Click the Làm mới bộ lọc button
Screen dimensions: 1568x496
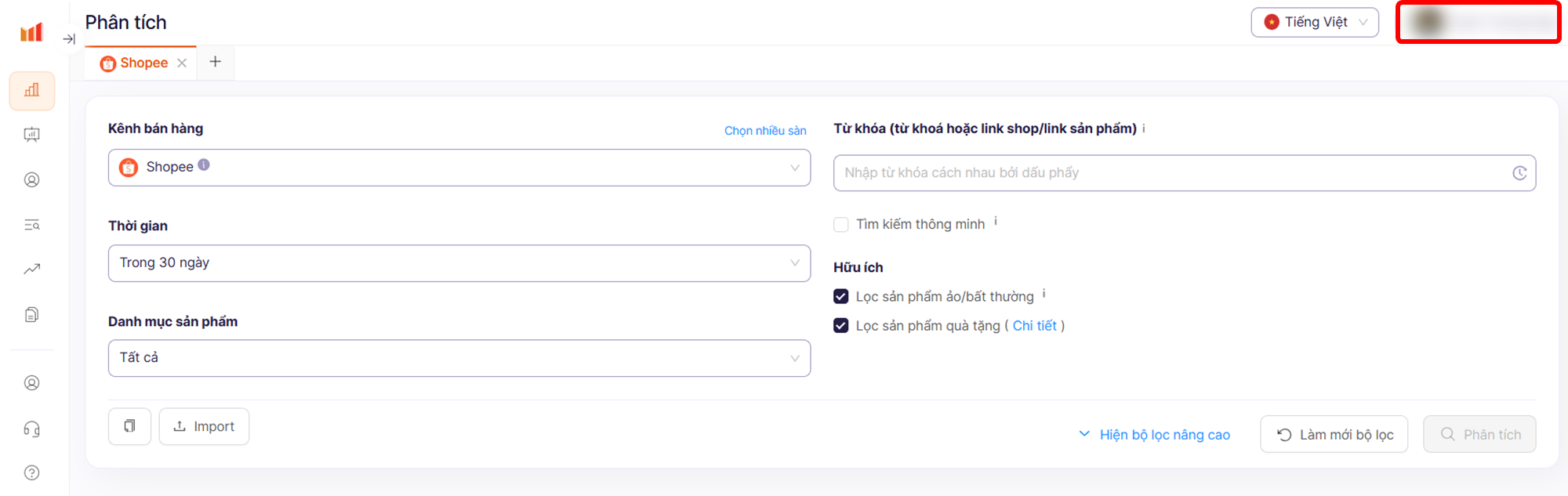[1334, 435]
